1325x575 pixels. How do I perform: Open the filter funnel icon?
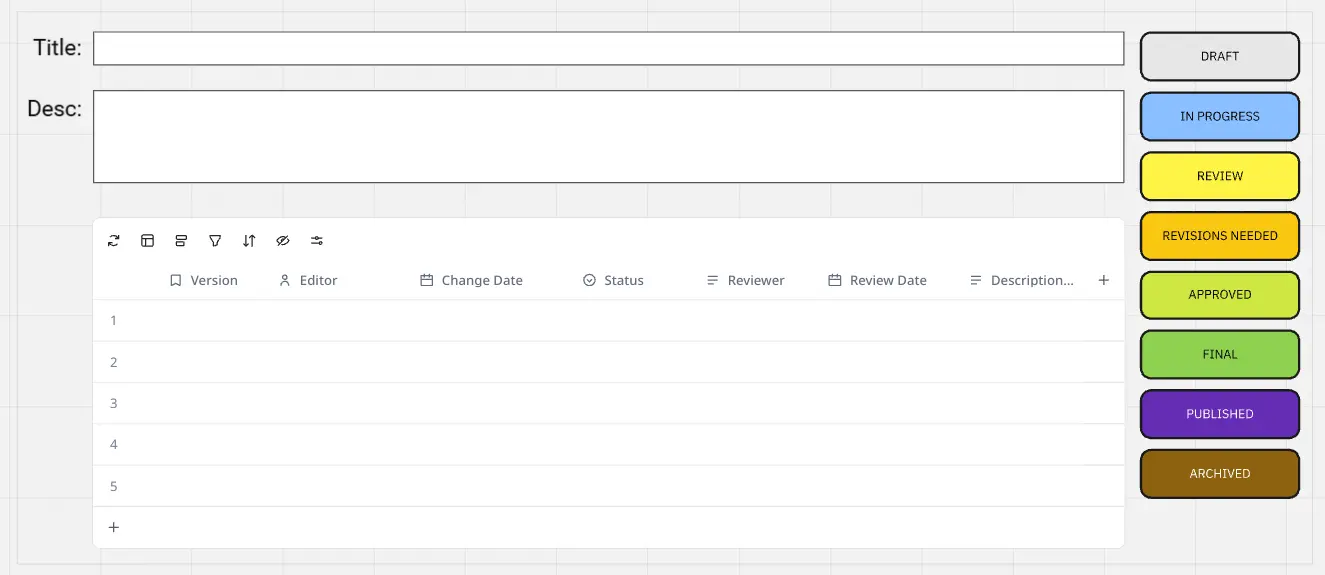pos(215,241)
